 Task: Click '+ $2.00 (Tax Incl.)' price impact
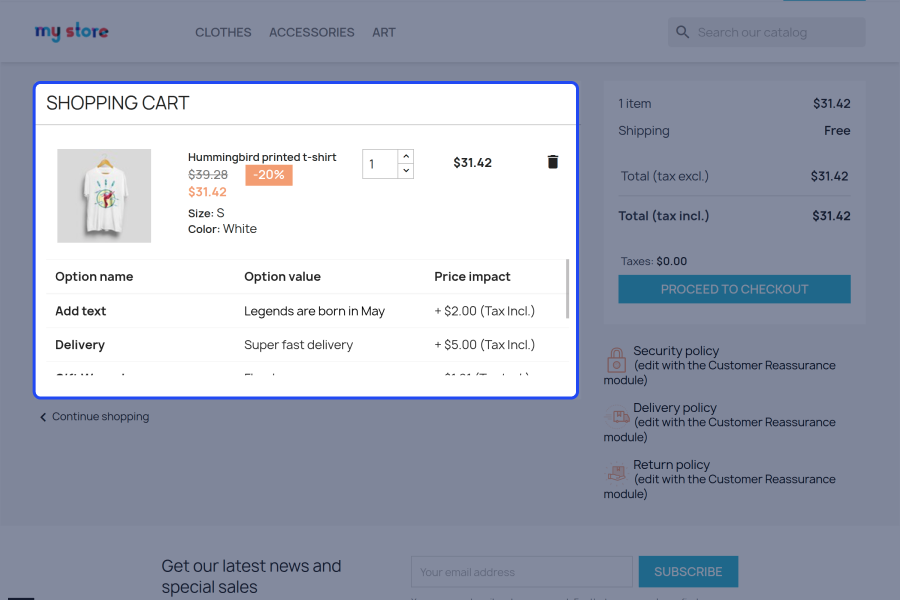click(484, 311)
